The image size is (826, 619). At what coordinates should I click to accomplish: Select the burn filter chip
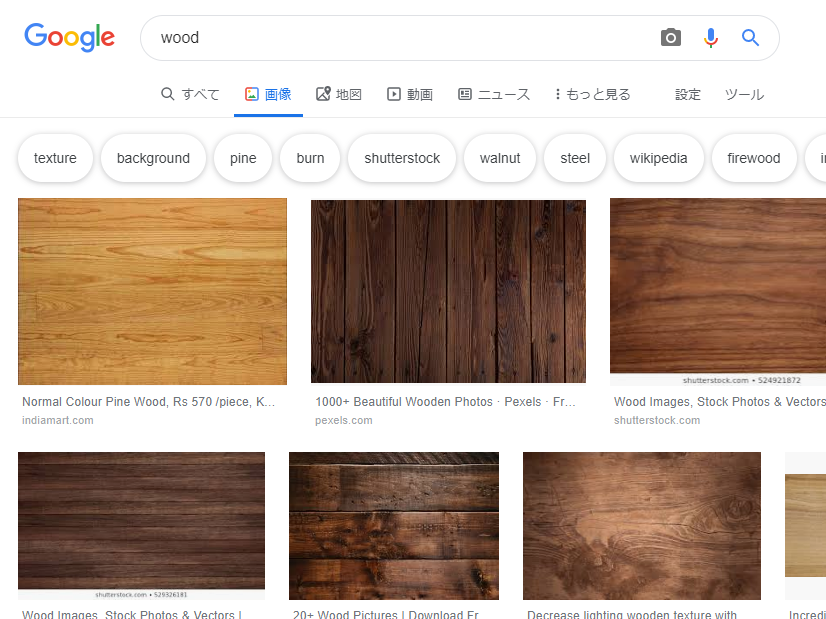point(309,157)
